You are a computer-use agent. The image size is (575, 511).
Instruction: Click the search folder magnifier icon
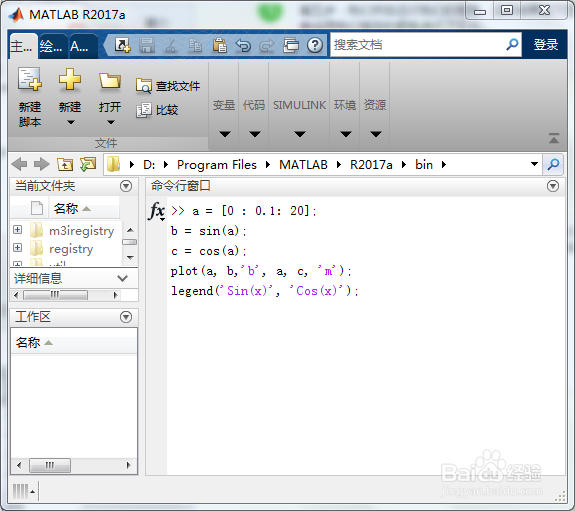click(x=553, y=164)
